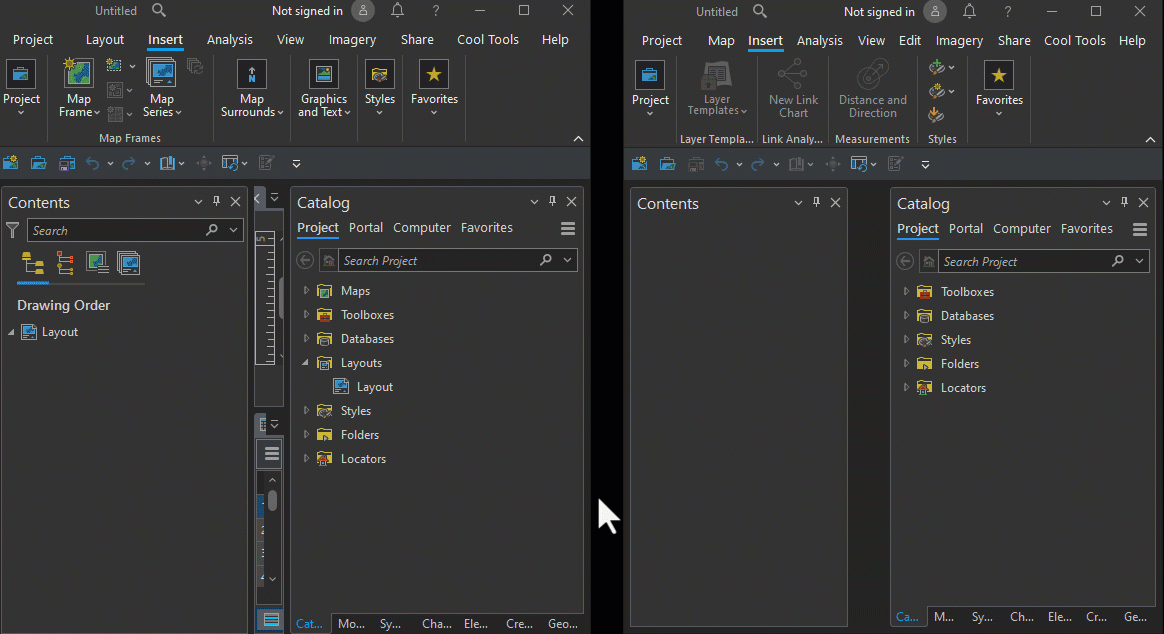1164x634 pixels.
Task: Open the Analysis ribbon tab in the right window
Action: click(x=820, y=40)
